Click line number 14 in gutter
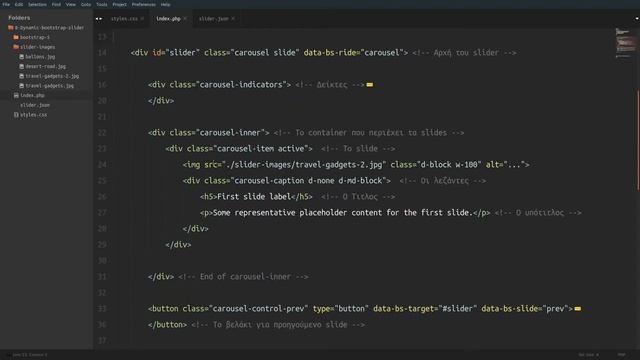The width and height of the screenshot is (640, 360). 102,53
